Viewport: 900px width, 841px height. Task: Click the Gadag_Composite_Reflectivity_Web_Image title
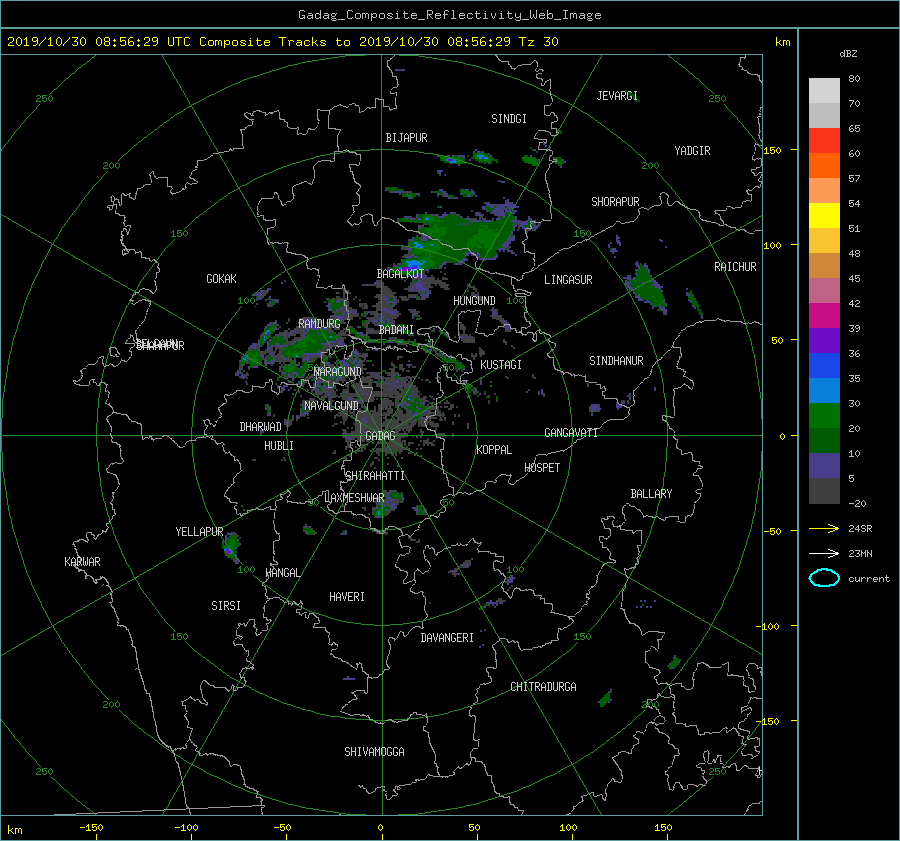pyautogui.click(x=450, y=15)
